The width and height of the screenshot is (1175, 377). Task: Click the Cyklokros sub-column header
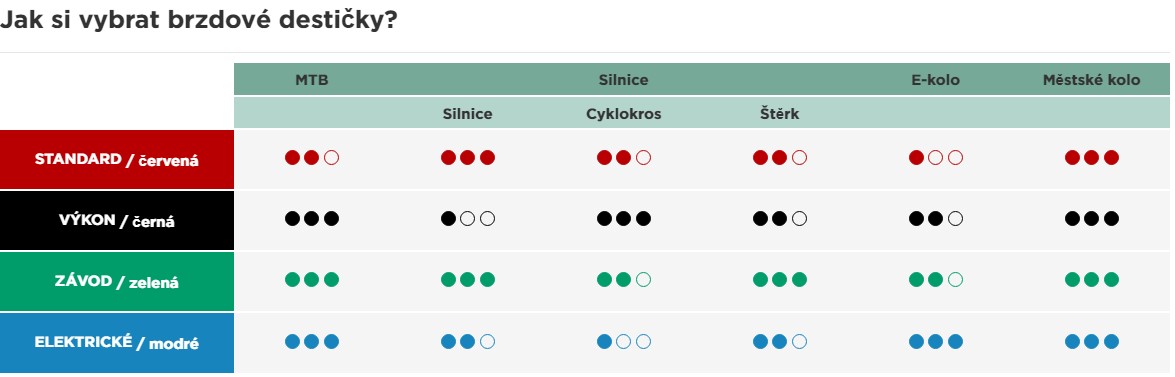click(x=623, y=114)
